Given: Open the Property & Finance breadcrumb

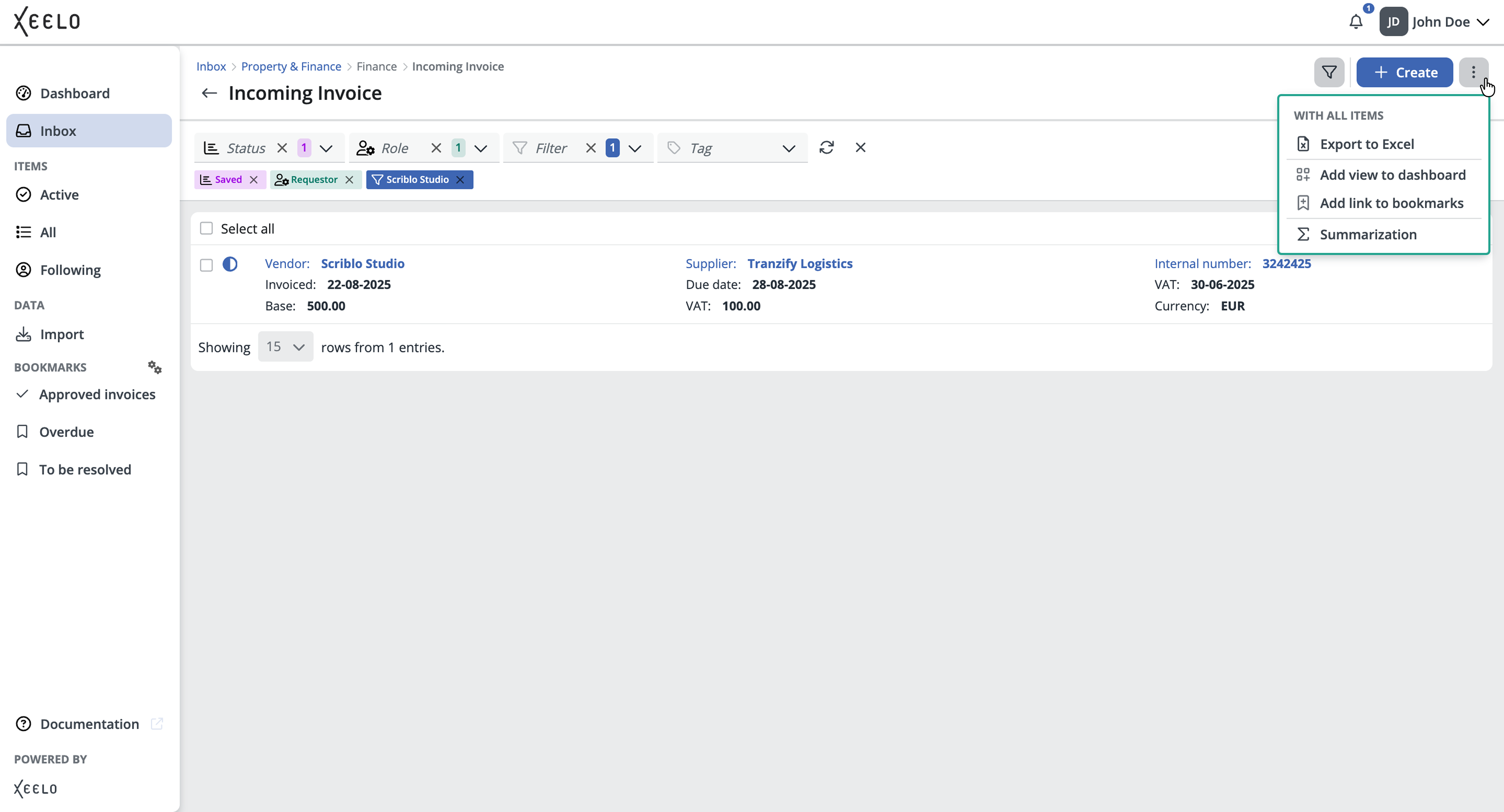Looking at the screenshot, I should [291, 66].
